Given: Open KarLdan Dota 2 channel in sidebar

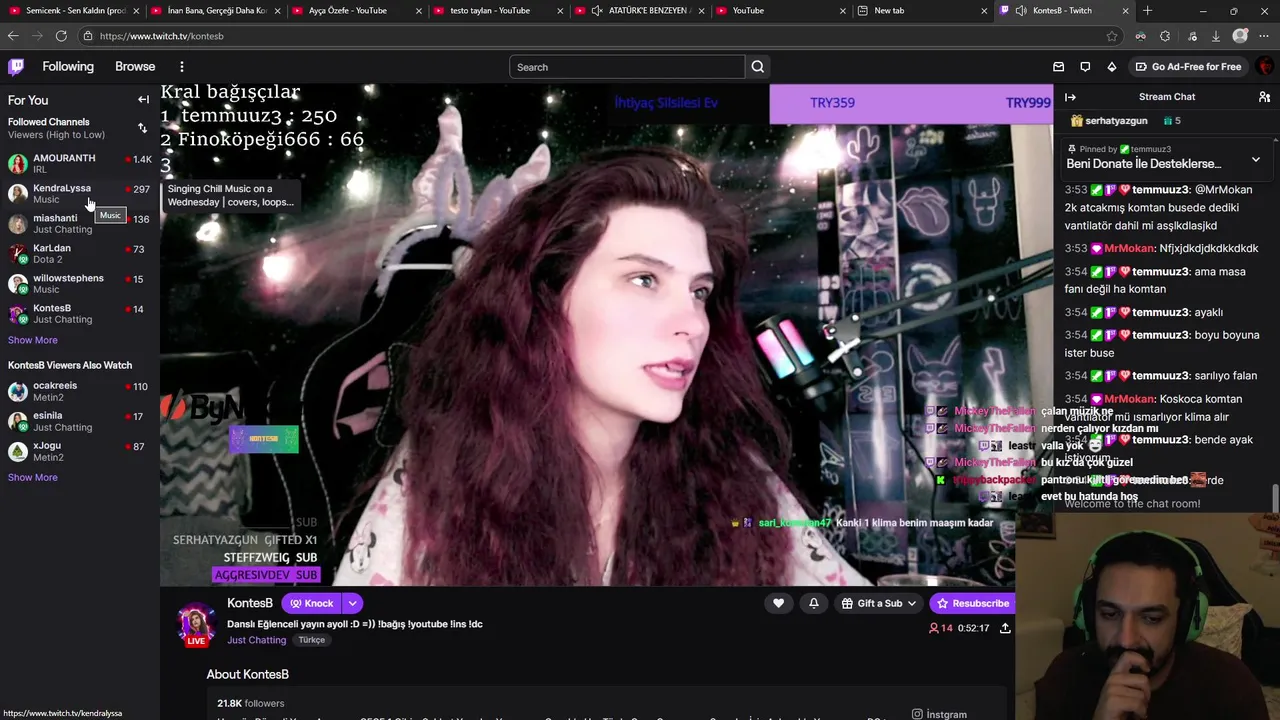Looking at the screenshot, I should coord(80,253).
